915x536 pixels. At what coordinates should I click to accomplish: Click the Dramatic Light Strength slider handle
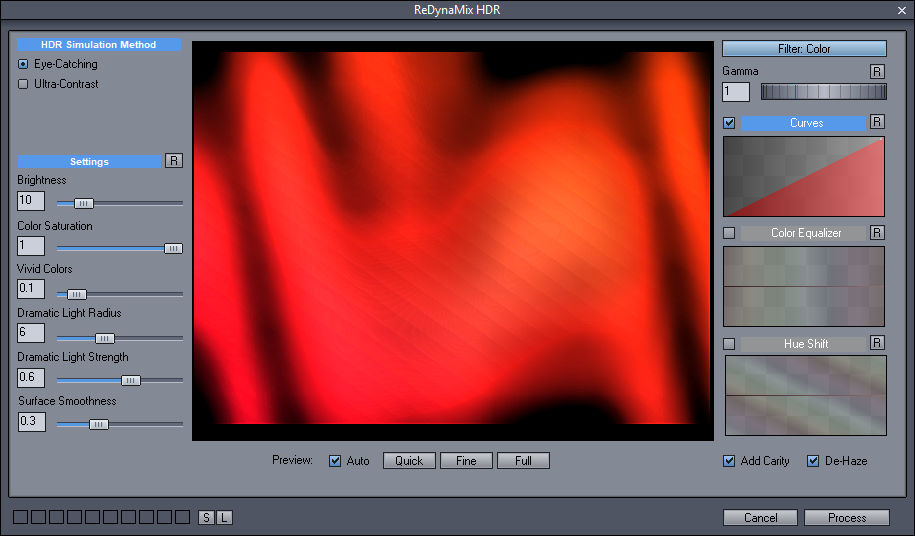click(131, 380)
